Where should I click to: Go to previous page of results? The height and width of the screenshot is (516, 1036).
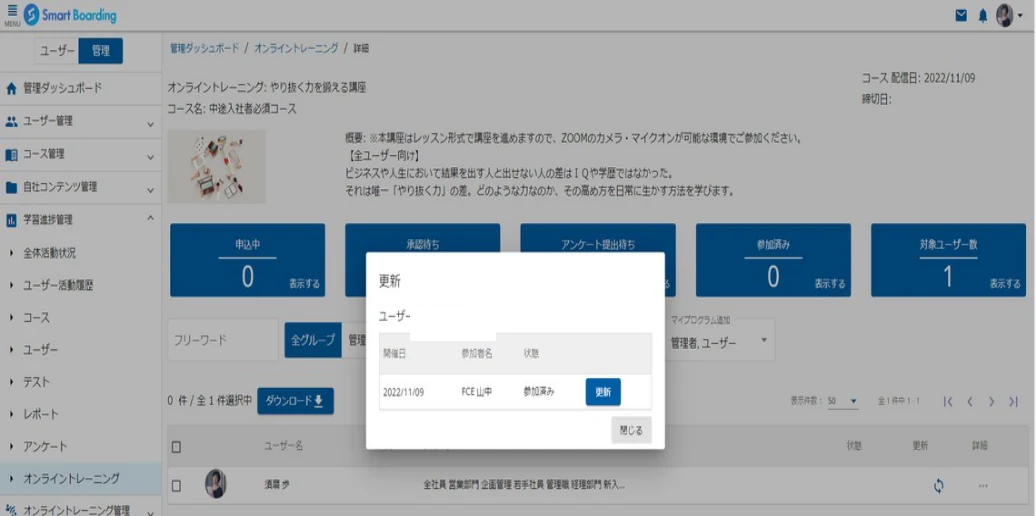pos(970,402)
